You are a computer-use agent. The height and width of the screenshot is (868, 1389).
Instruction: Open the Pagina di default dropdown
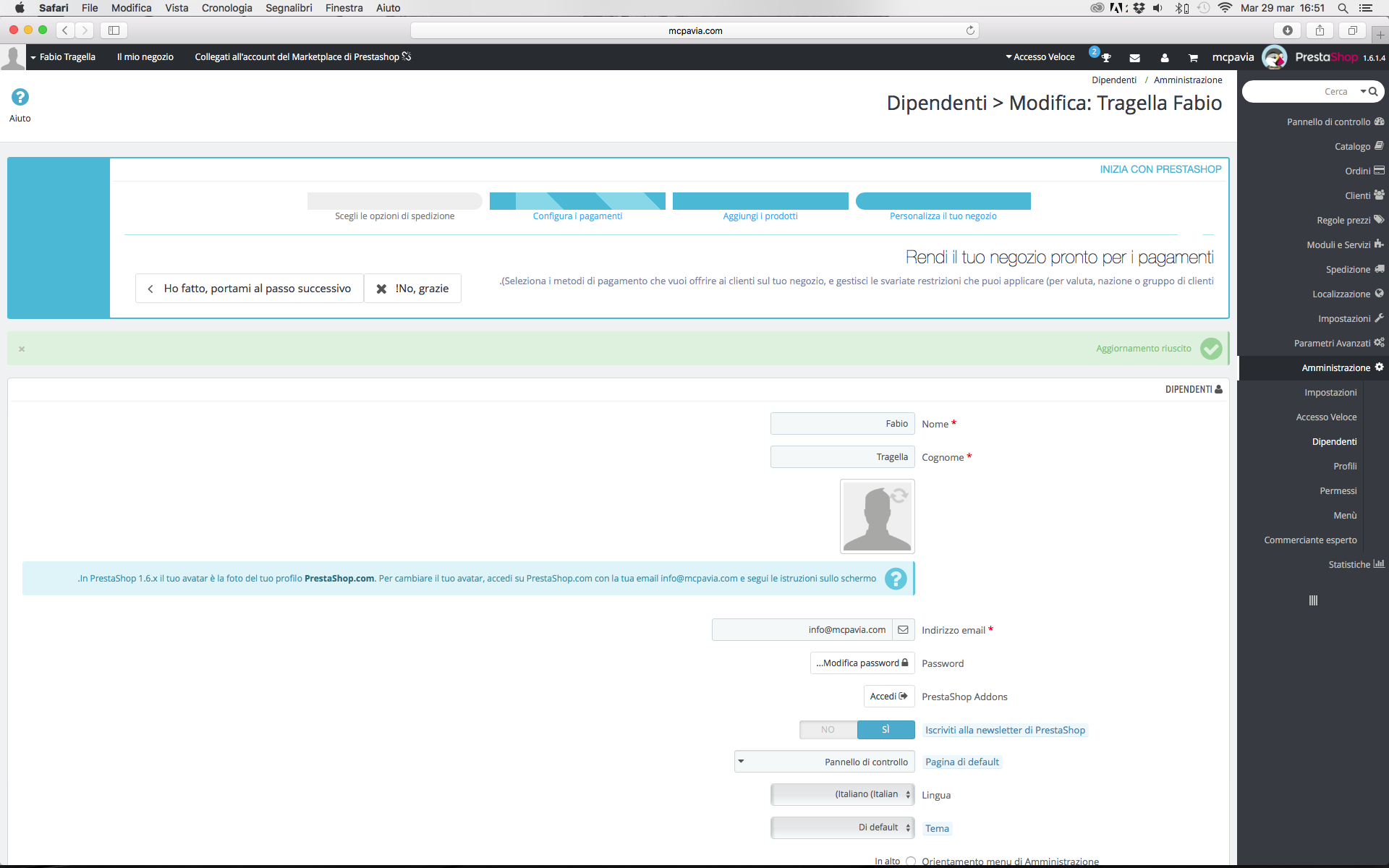coord(824,762)
